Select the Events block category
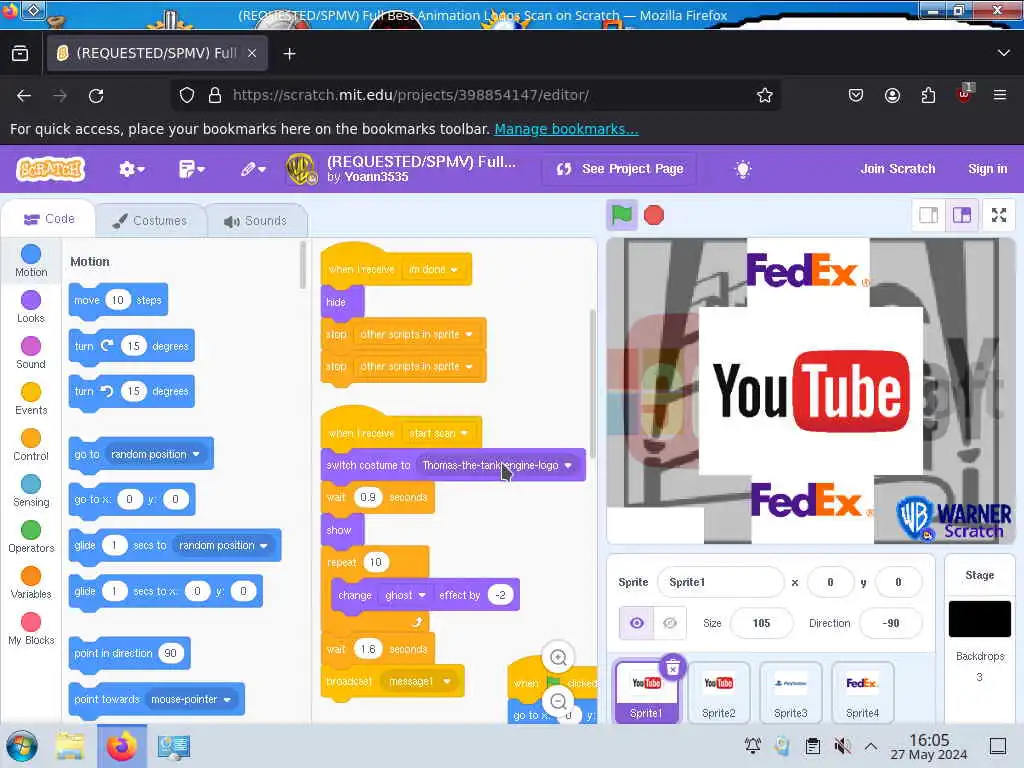 (31, 399)
